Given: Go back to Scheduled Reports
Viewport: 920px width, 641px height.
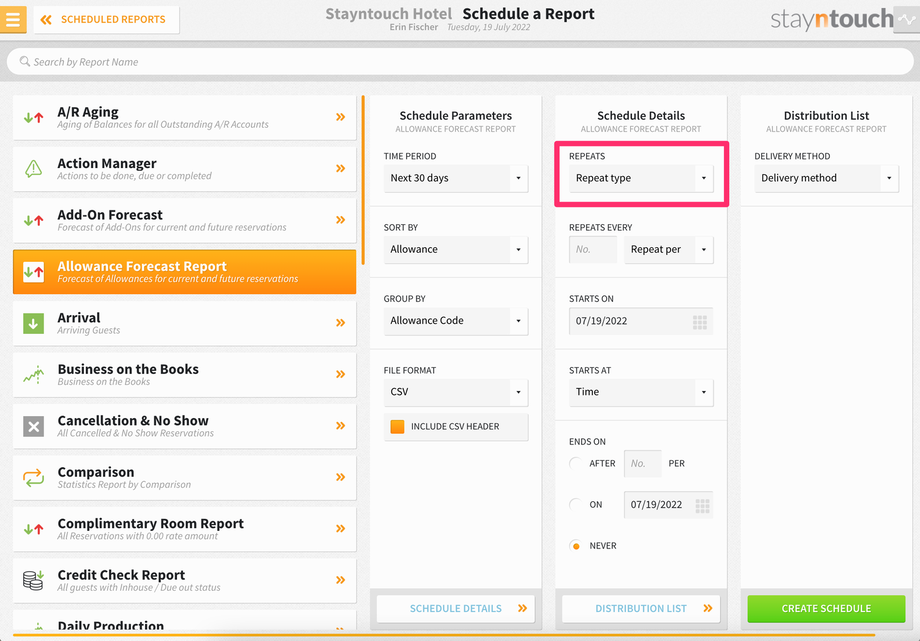Looking at the screenshot, I should [x=106, y=19].
